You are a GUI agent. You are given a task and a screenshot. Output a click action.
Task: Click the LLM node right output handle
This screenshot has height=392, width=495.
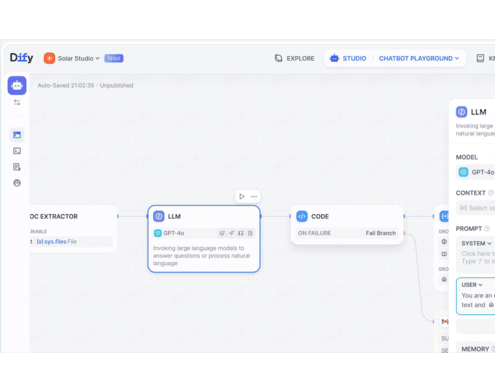click(x=261, y=216)
